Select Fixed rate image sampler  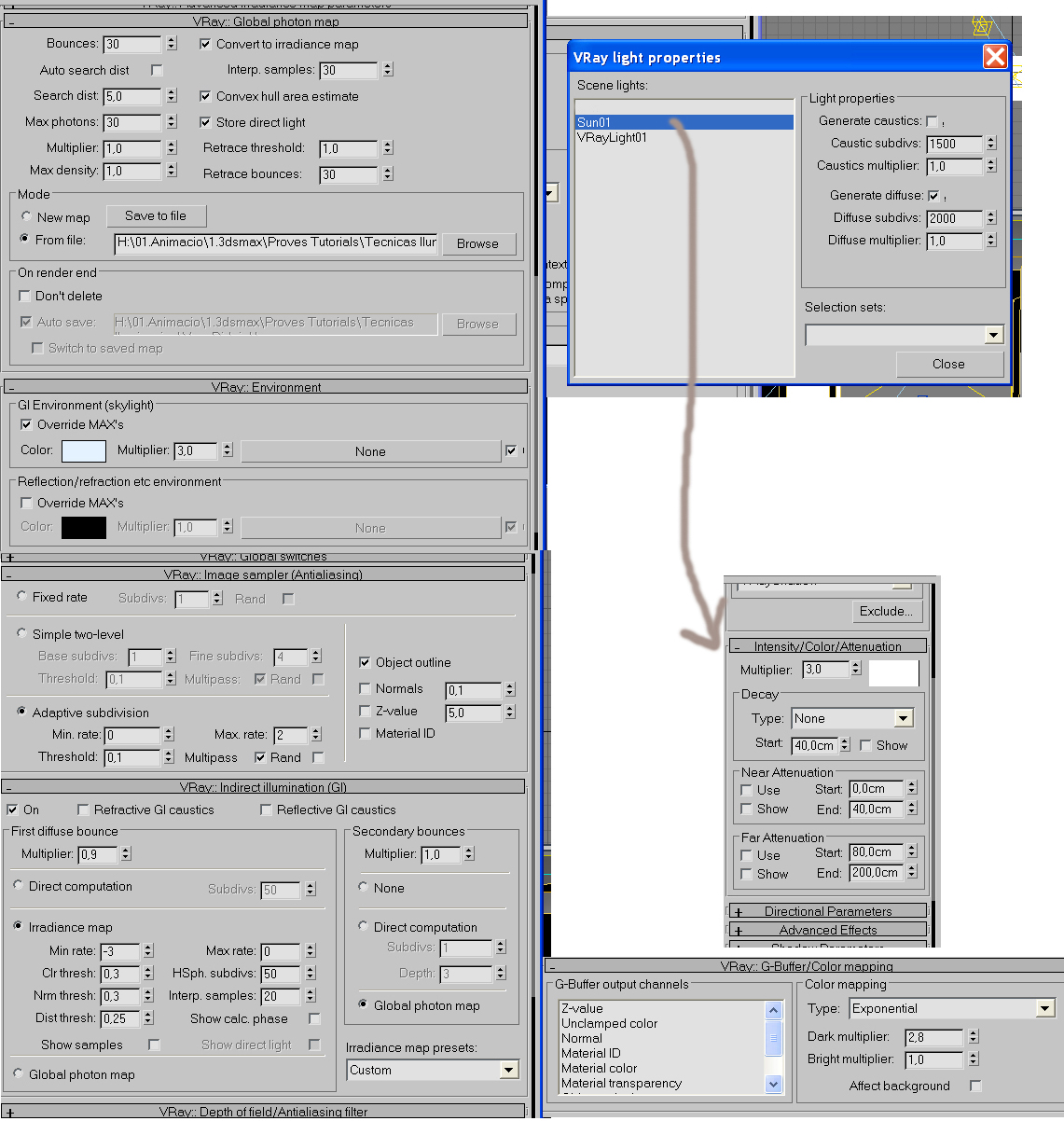(22, 596)
